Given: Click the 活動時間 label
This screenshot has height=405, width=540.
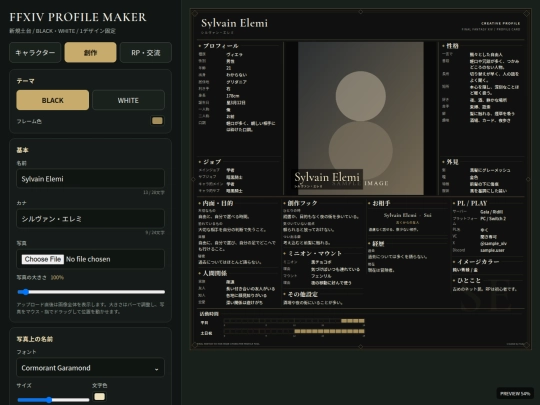Looking at the screenshot, I should coord(209,314).
